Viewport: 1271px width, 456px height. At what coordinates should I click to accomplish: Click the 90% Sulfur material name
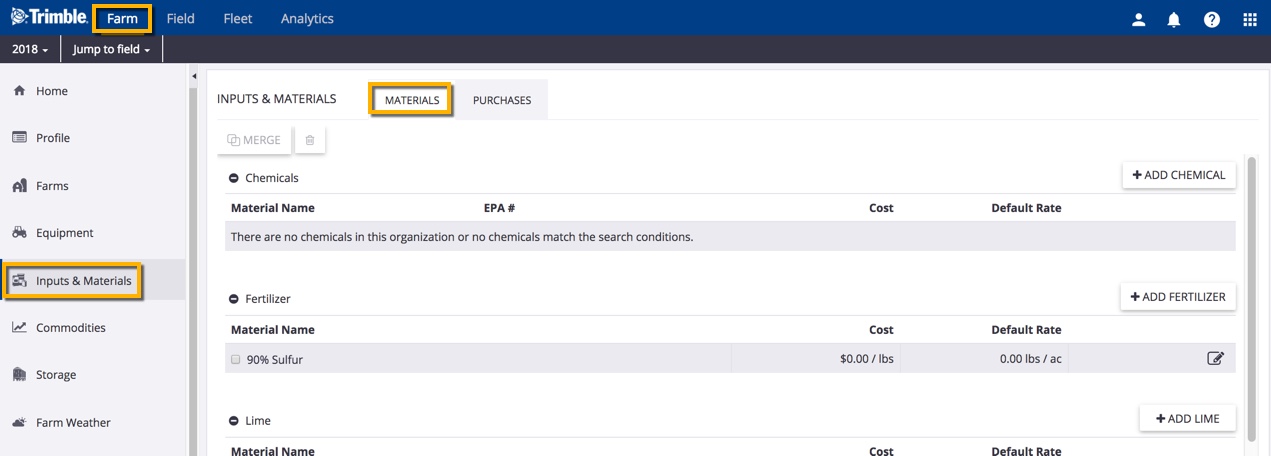pyautogui.click(x=275, y=359)
